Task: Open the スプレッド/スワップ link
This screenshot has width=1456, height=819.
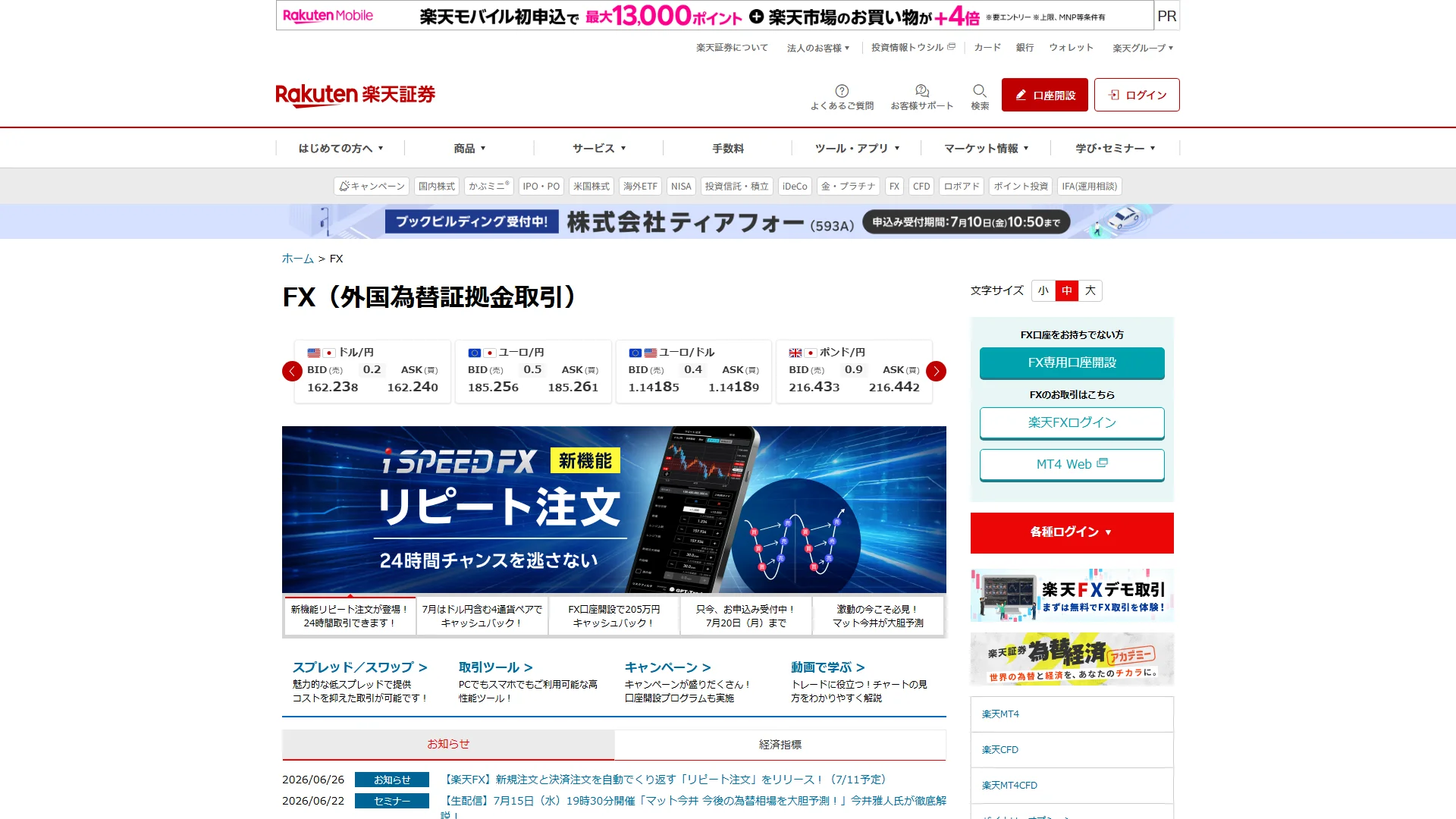Action: click(x=360, y=667)
